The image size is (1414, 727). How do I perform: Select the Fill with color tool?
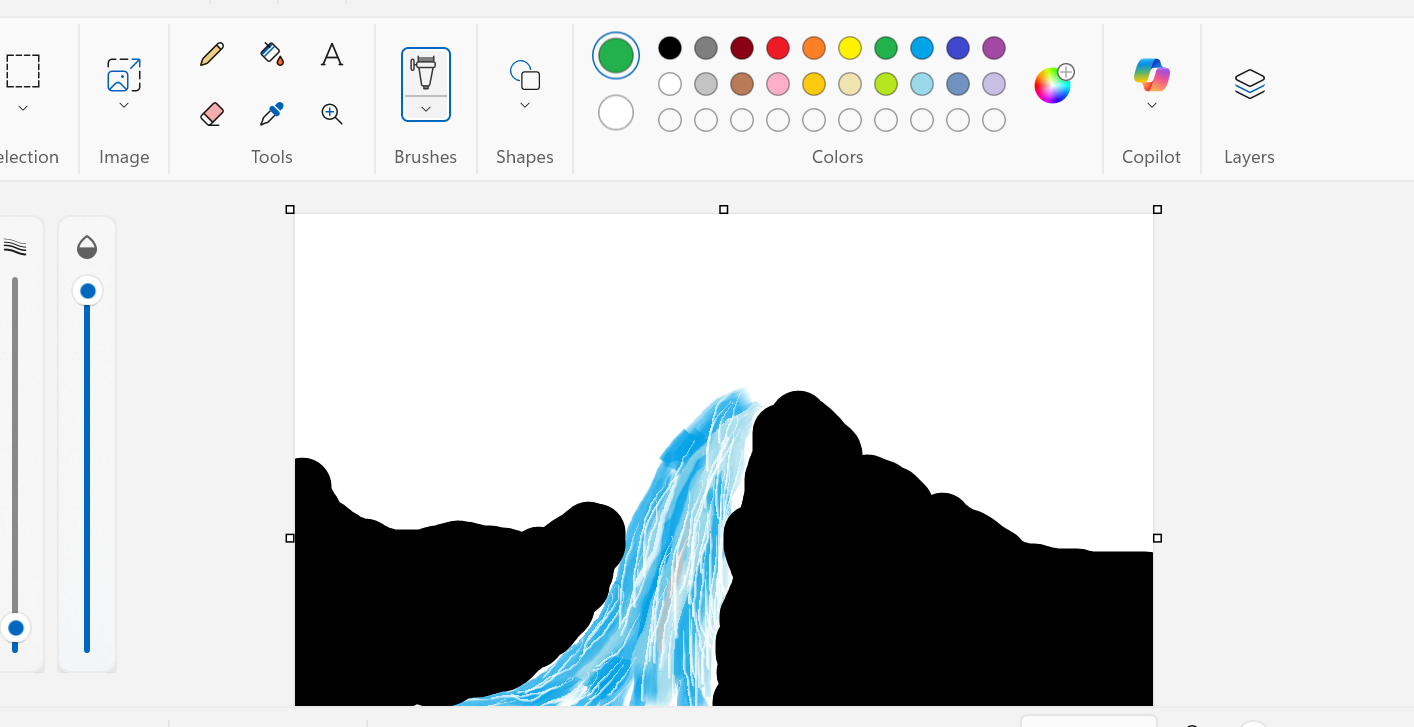coord(271,53)
